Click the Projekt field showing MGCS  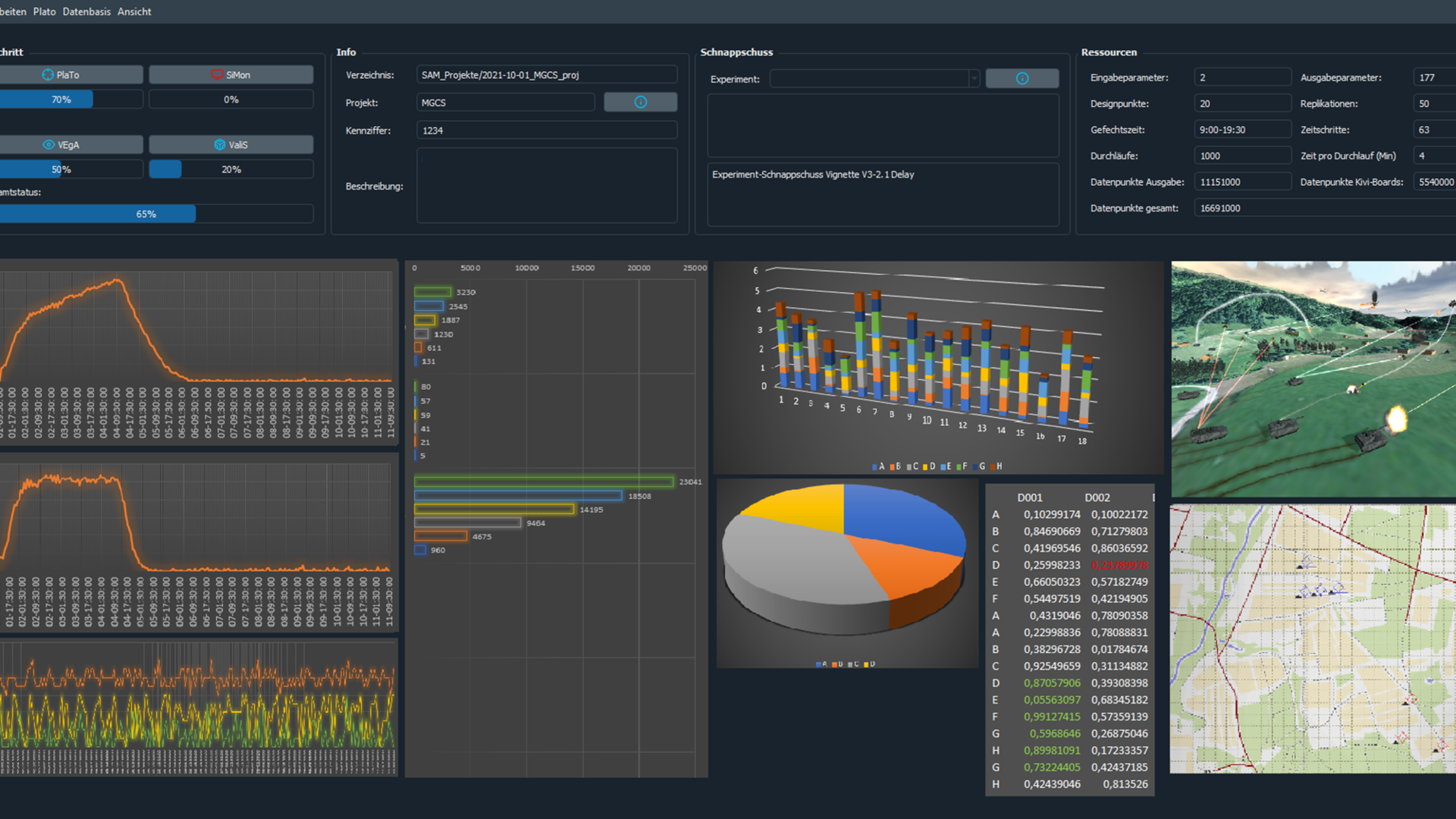(x=505, y=102)
